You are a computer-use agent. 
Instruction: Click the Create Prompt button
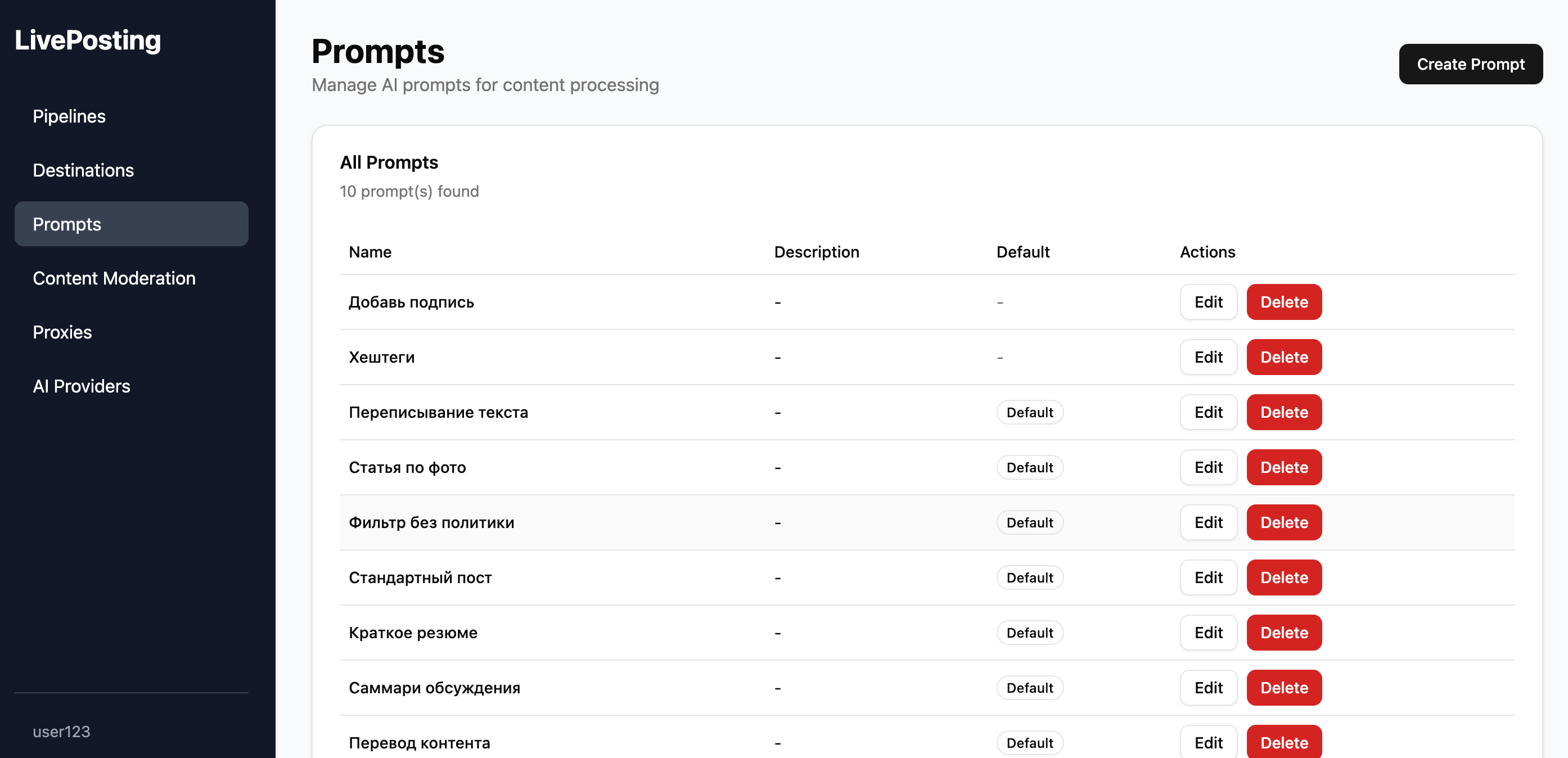coord(1470,64)
